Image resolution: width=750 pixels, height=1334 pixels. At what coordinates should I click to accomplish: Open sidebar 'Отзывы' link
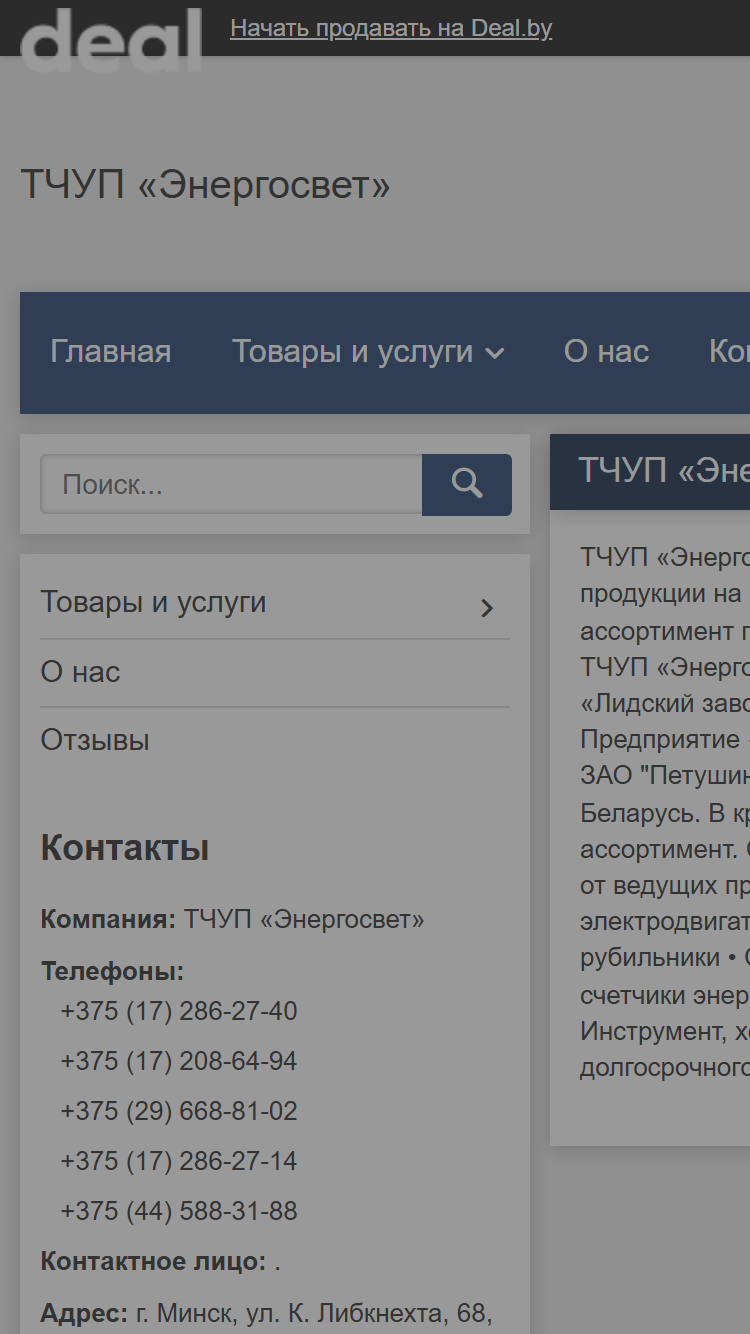click(95, 740)
